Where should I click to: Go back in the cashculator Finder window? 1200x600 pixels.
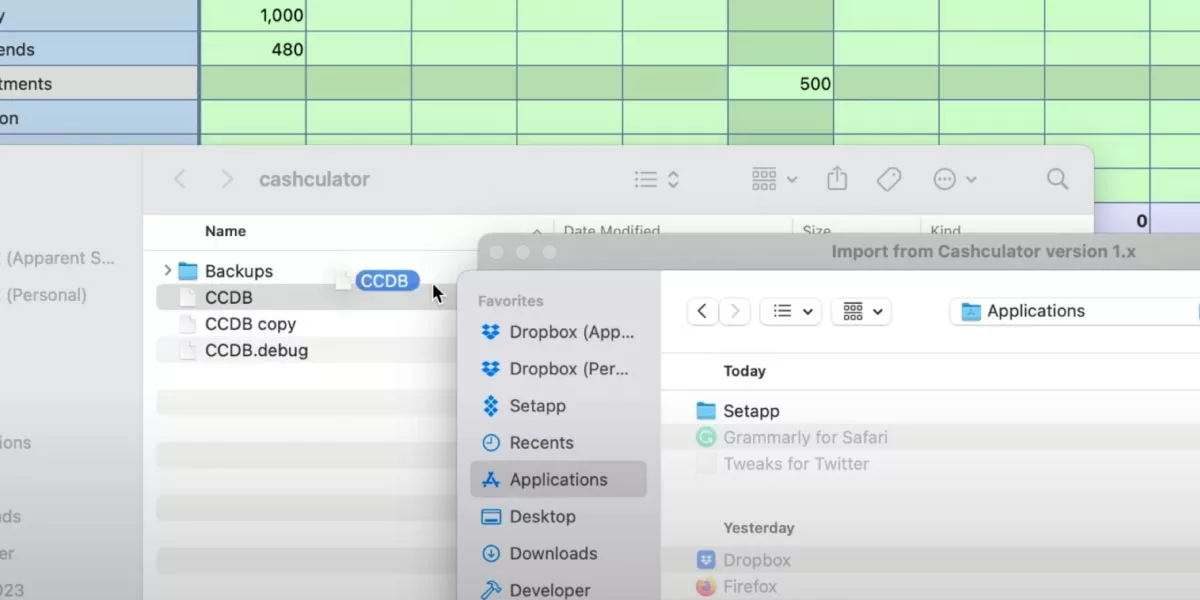pyautogui.click(x=180, y=179)
